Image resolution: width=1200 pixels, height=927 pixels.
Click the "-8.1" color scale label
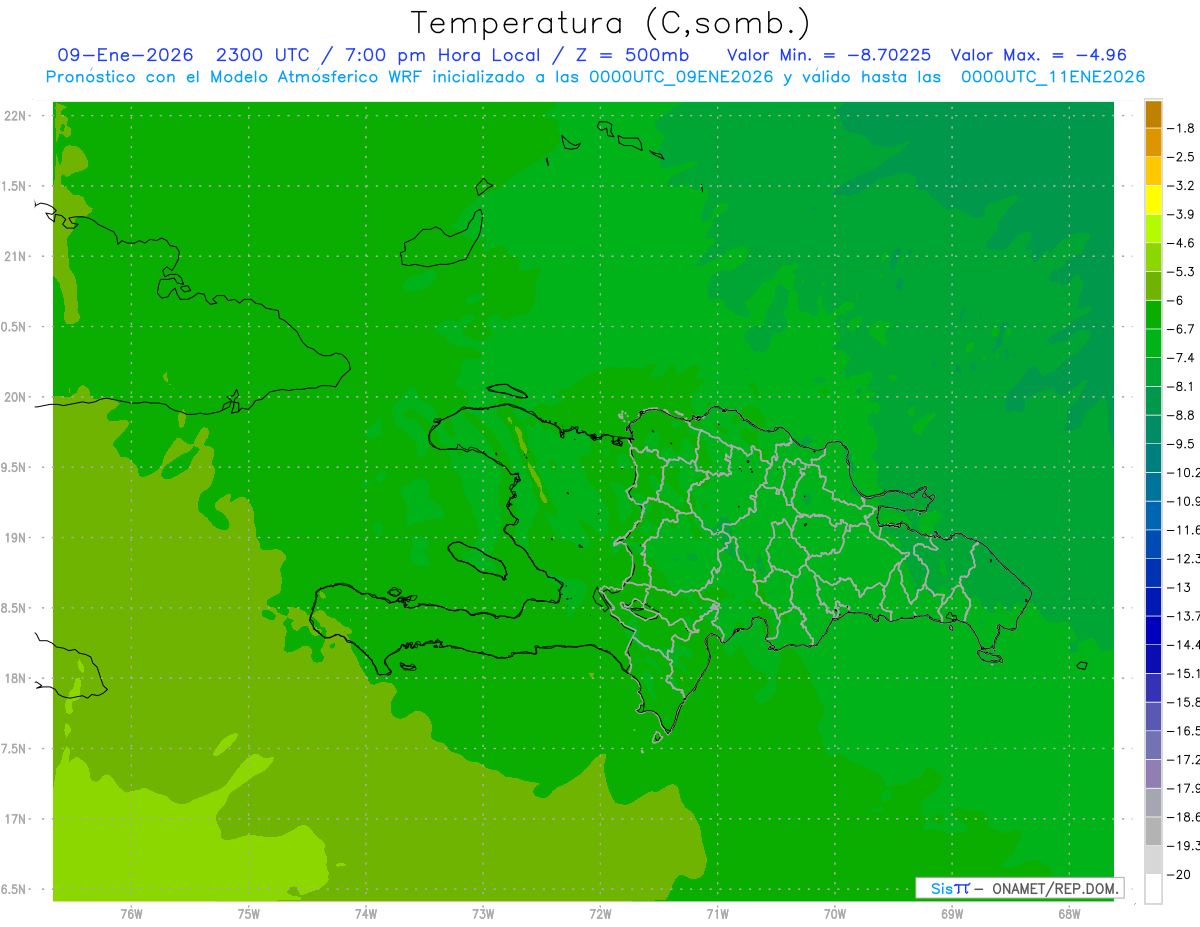[x=1183, y=386]
